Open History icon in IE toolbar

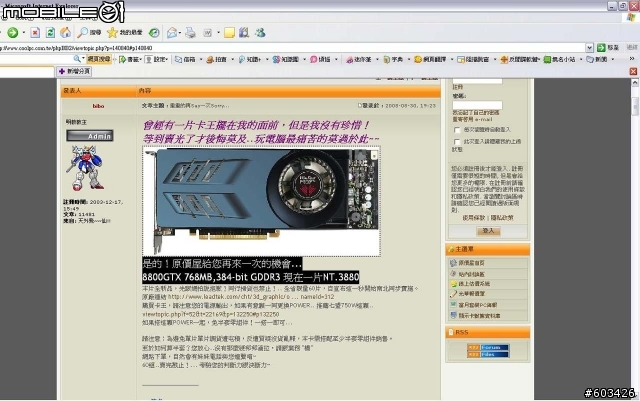coord(154,33)
